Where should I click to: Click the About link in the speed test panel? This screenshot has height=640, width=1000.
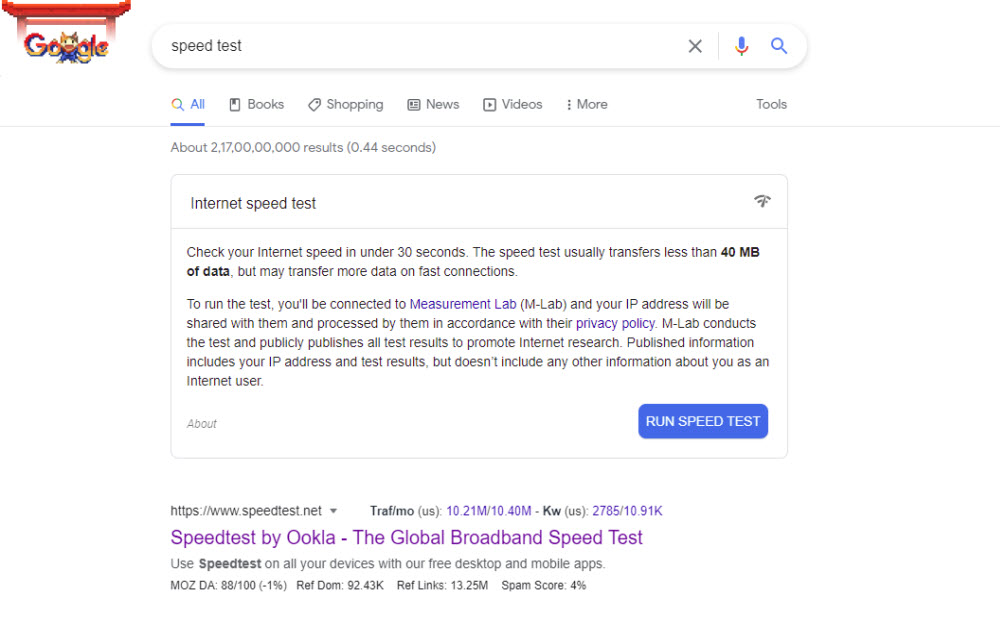click(x=201, y=423)
